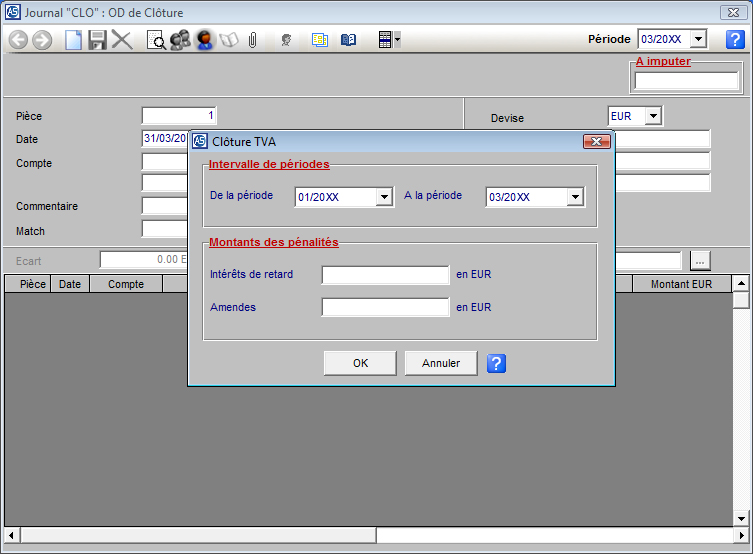Expand the 'De la période' dropdown

pos(384,197)
